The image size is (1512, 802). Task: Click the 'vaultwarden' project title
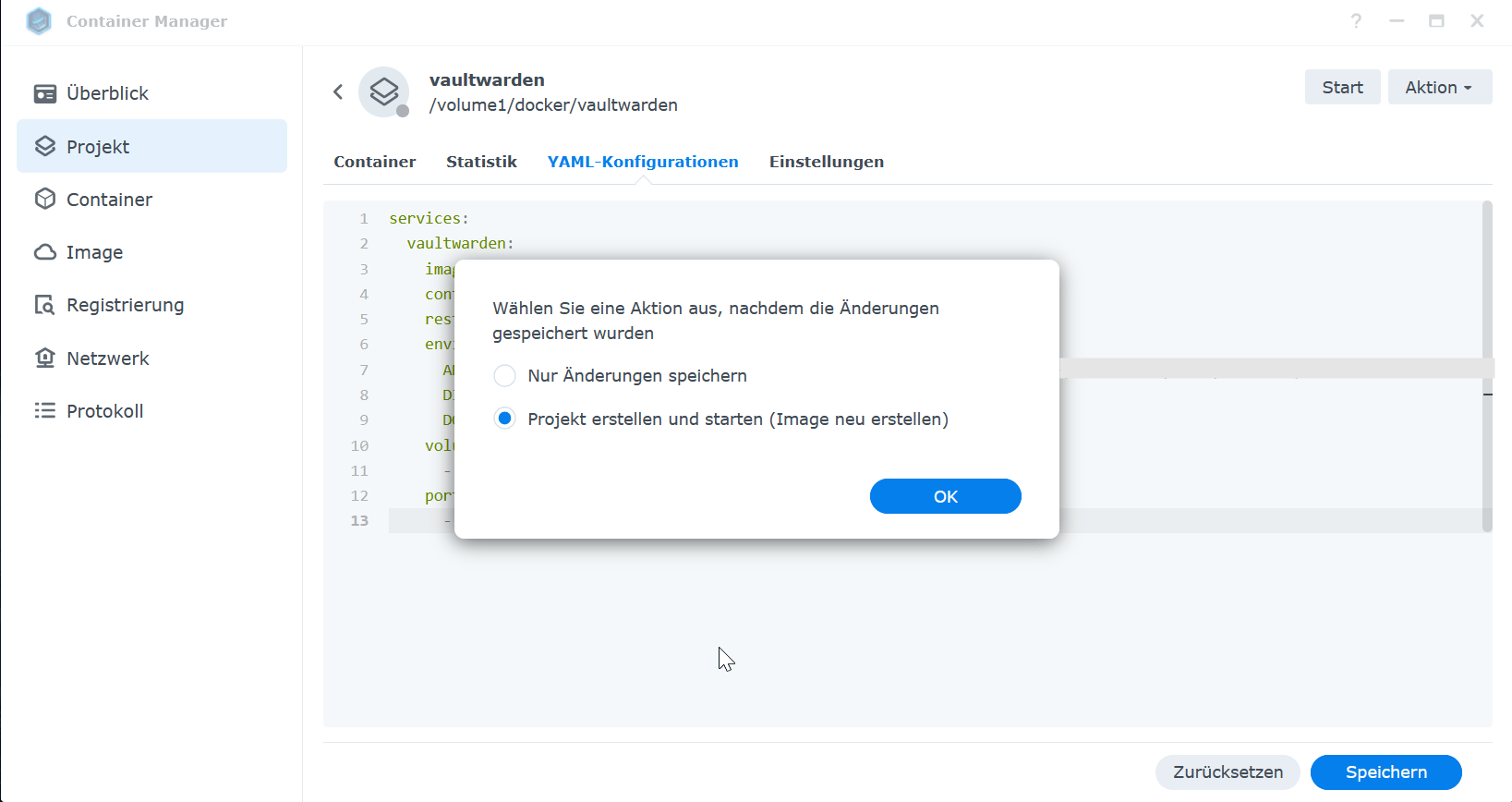click(487, 79)
